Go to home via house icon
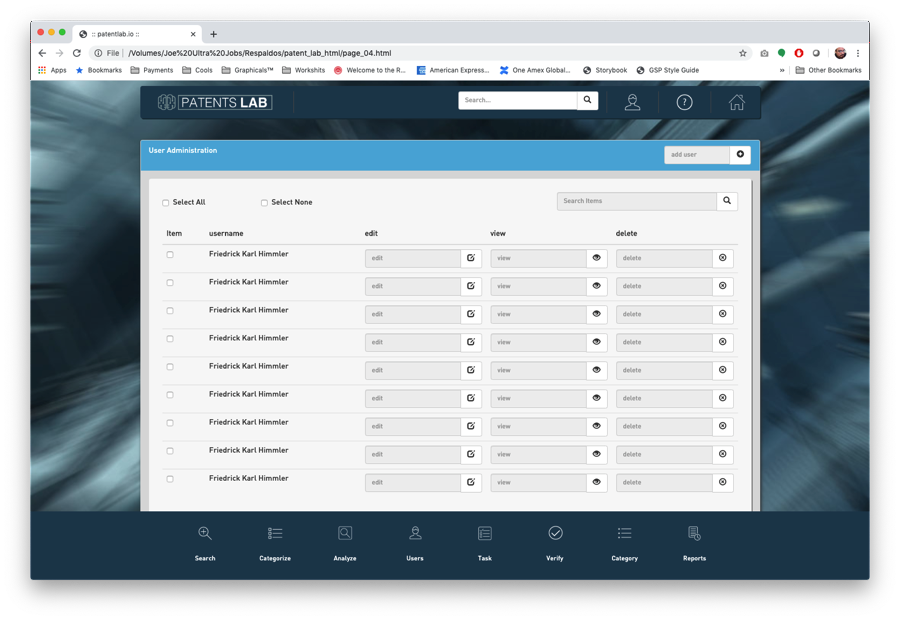 (736, 102)
